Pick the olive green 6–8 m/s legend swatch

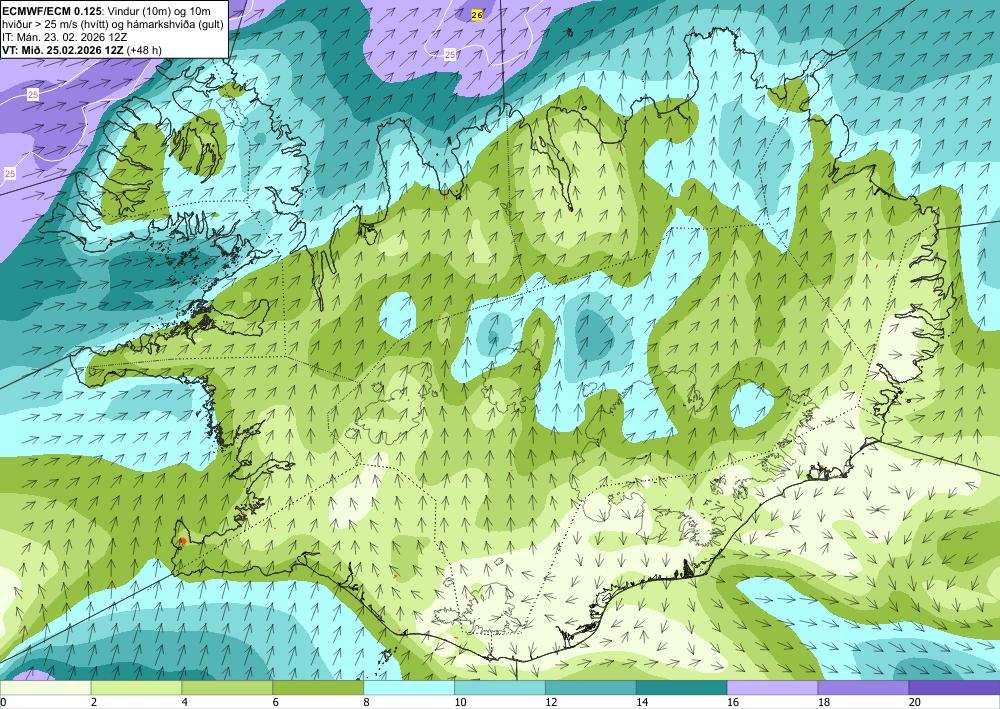coord(318,688)
